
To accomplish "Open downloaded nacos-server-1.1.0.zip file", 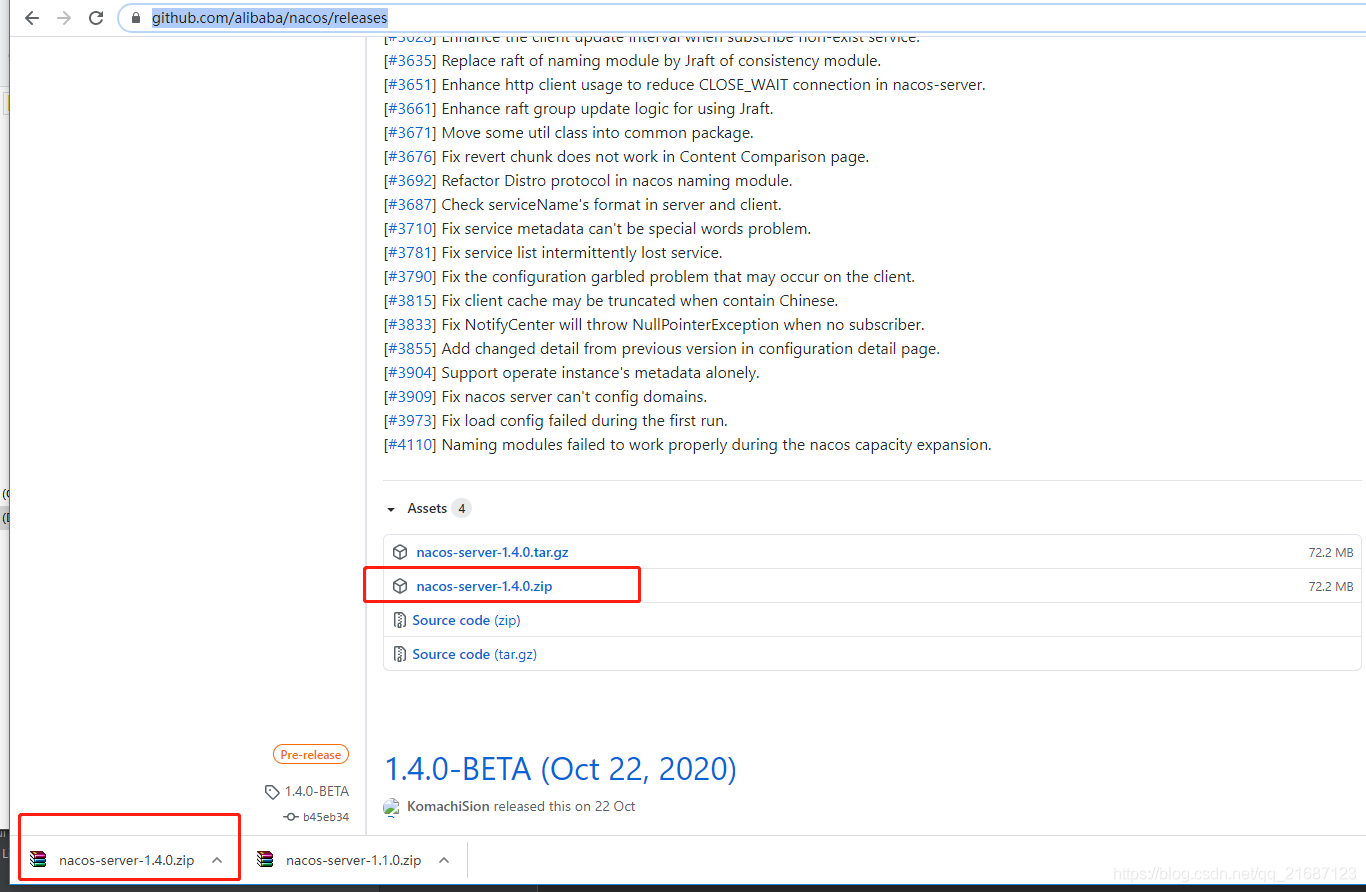I will (x=353, y=861).
